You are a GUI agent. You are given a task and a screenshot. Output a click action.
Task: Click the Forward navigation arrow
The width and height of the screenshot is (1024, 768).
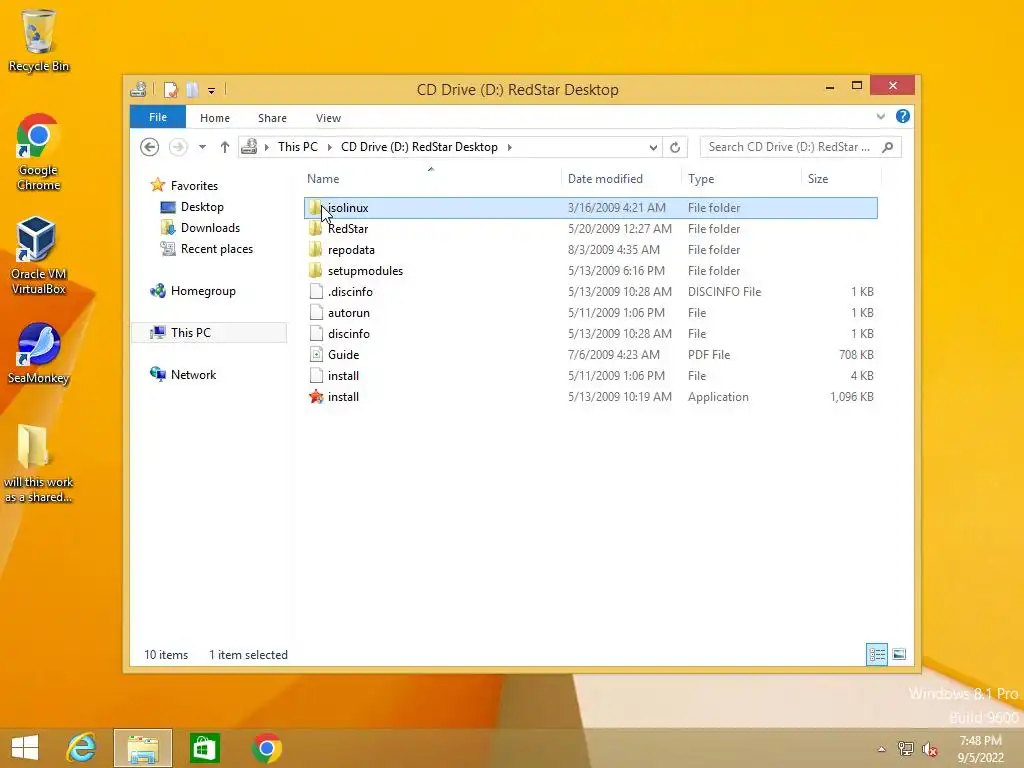tap(178, 147)
